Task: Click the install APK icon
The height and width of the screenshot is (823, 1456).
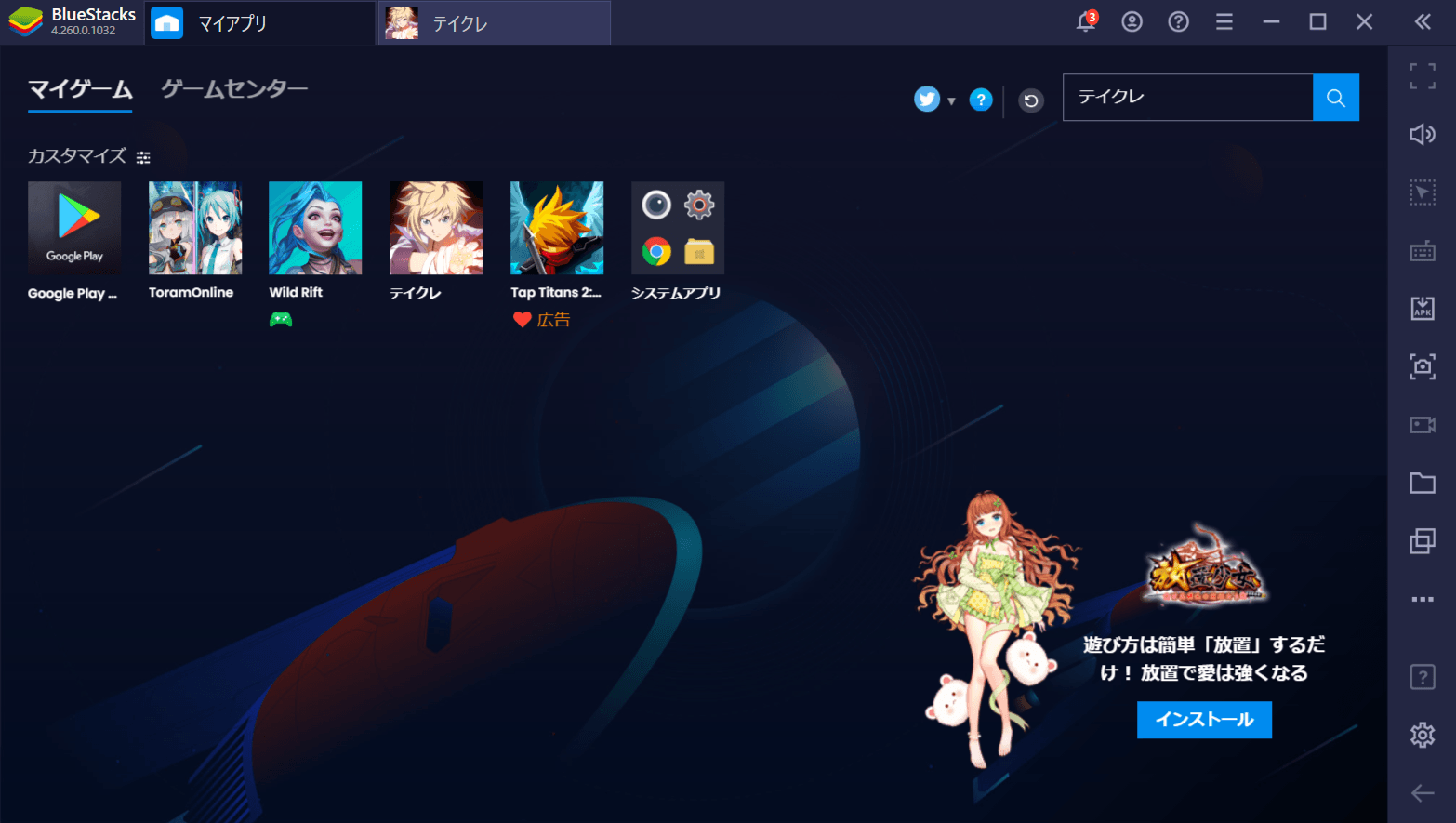Action: click(1423, 309)
